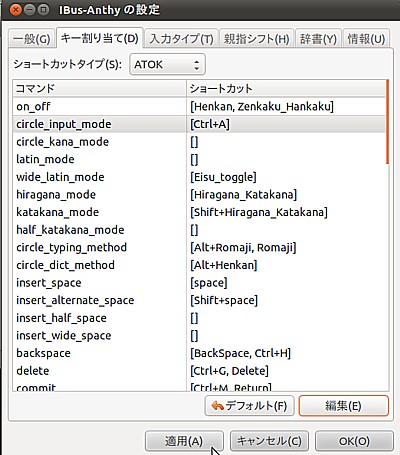
Task: Minimize the IBus-Anthy settings window
Action: (x=30, y=10)
